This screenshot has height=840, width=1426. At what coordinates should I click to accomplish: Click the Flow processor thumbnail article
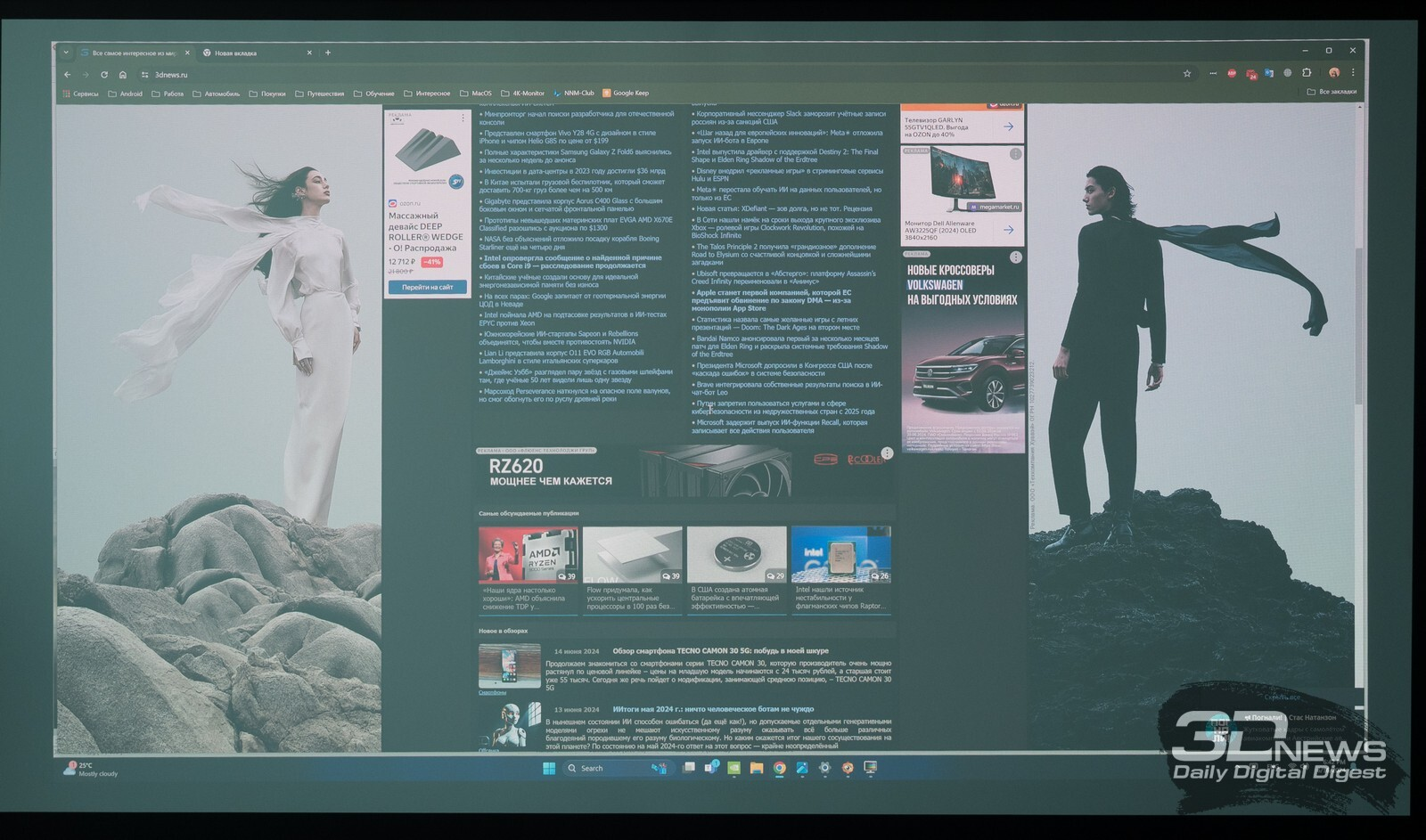(633, 555)
